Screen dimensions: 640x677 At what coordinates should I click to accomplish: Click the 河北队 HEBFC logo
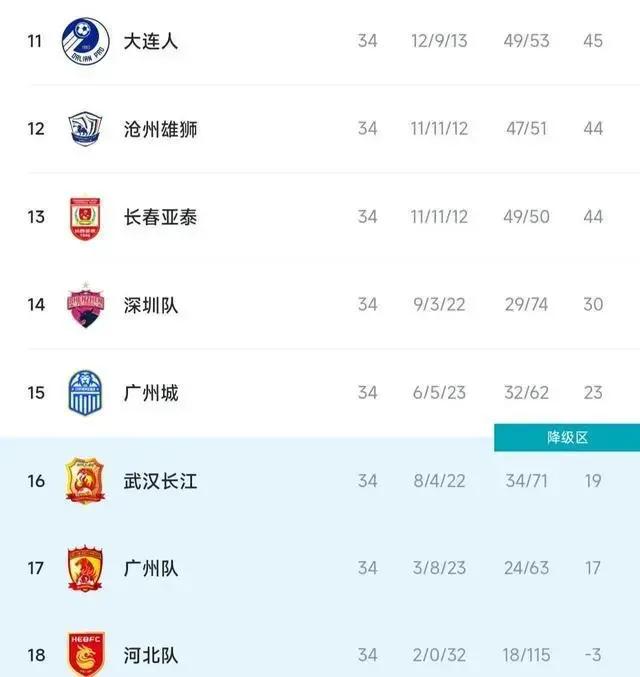pos(83,654)
